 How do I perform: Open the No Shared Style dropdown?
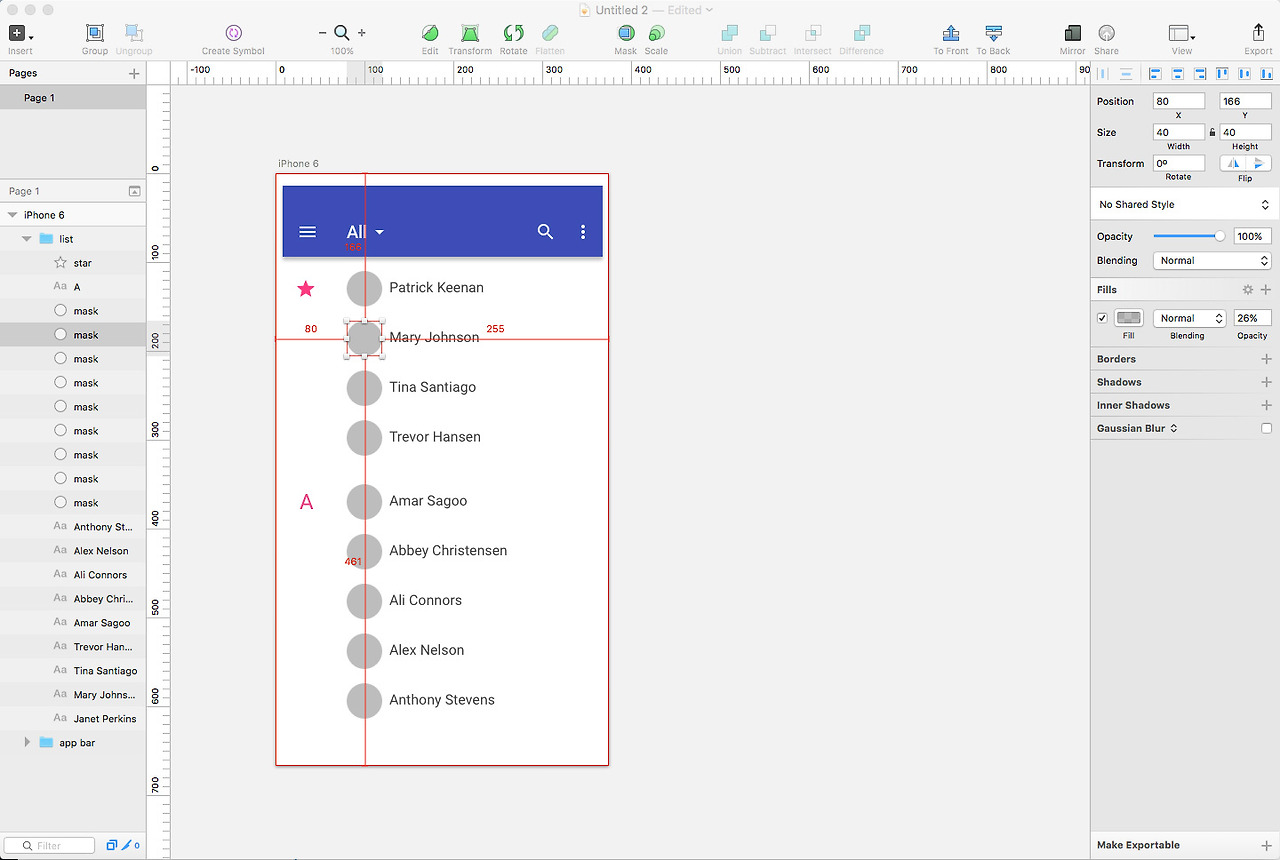click(x=1185, y=204)
